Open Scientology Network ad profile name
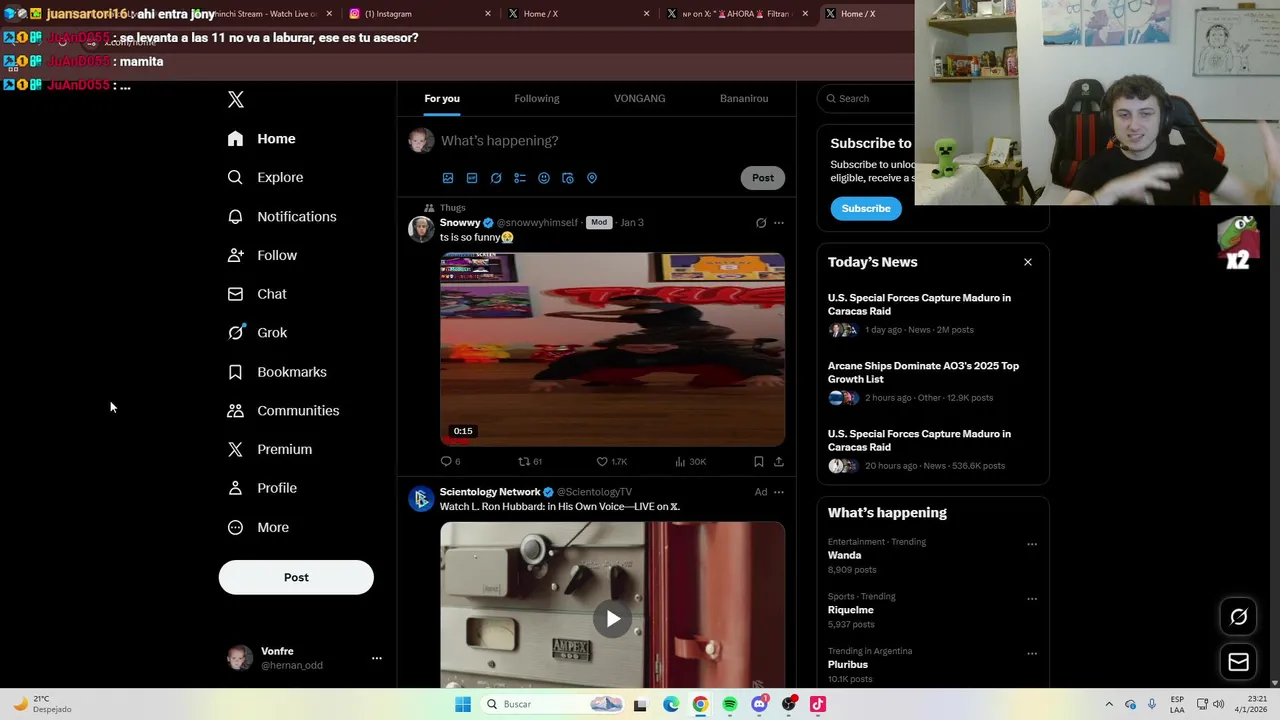The height and width of the screenshot is (720, 1280). pos(490,492)
